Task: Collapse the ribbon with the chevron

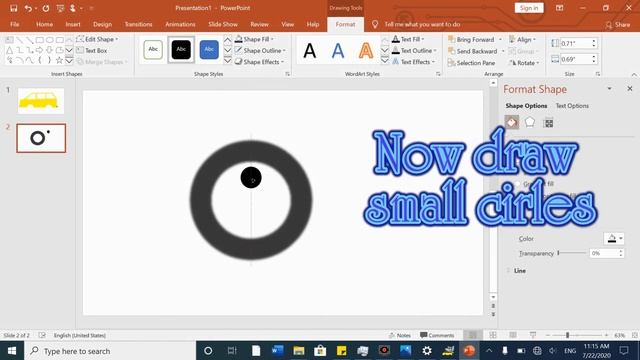Action: pyautogui.click(x=634, y=74)
